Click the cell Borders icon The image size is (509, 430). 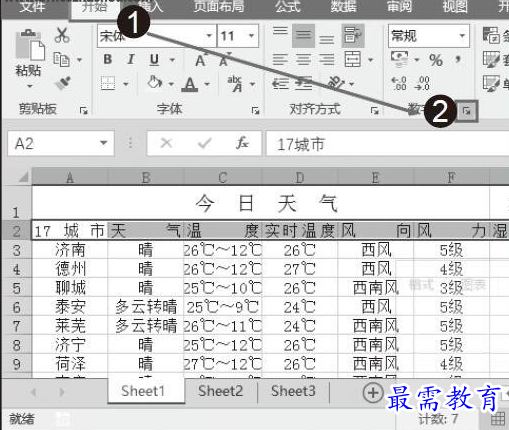108,84
